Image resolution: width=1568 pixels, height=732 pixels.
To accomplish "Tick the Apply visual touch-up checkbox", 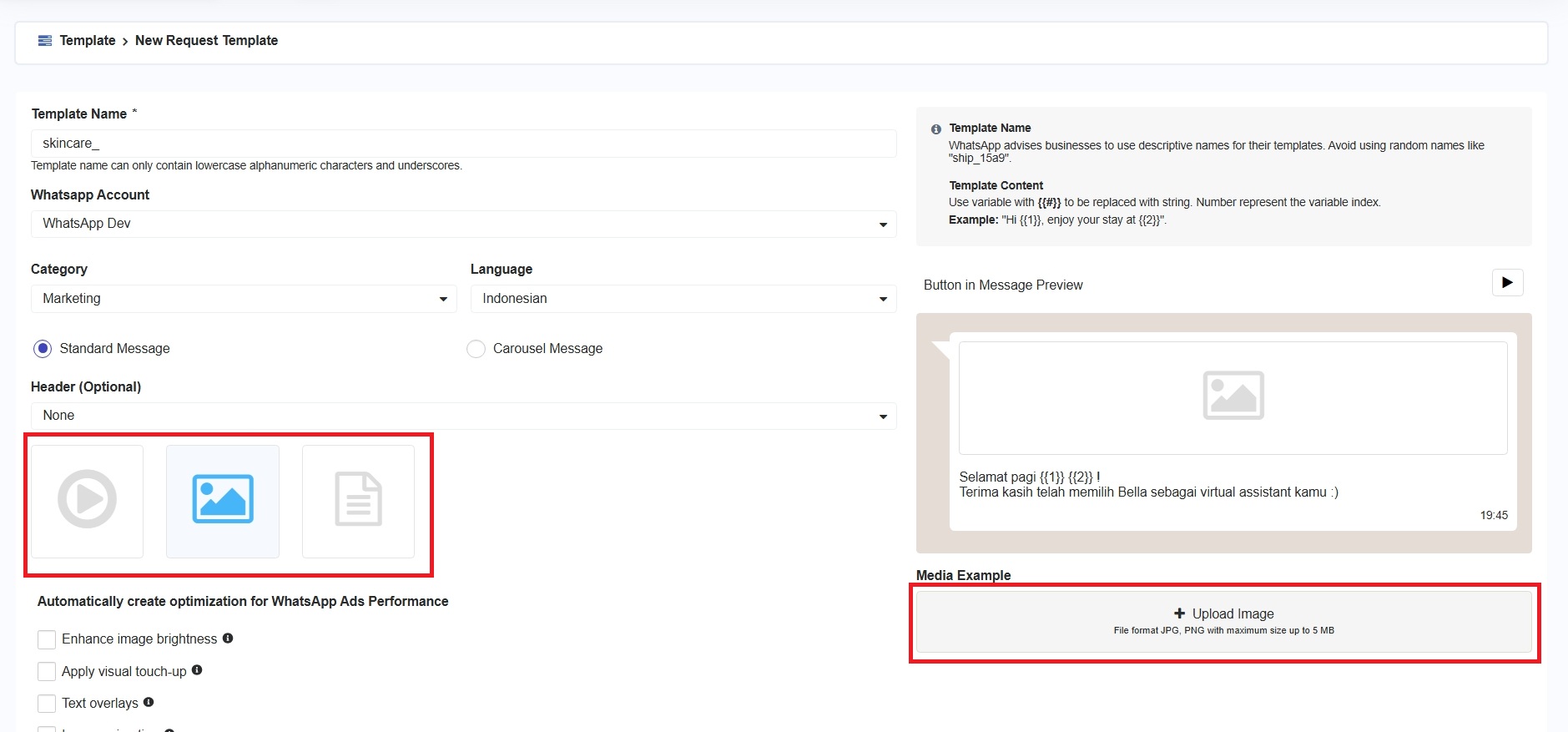I will coord(47,672).
